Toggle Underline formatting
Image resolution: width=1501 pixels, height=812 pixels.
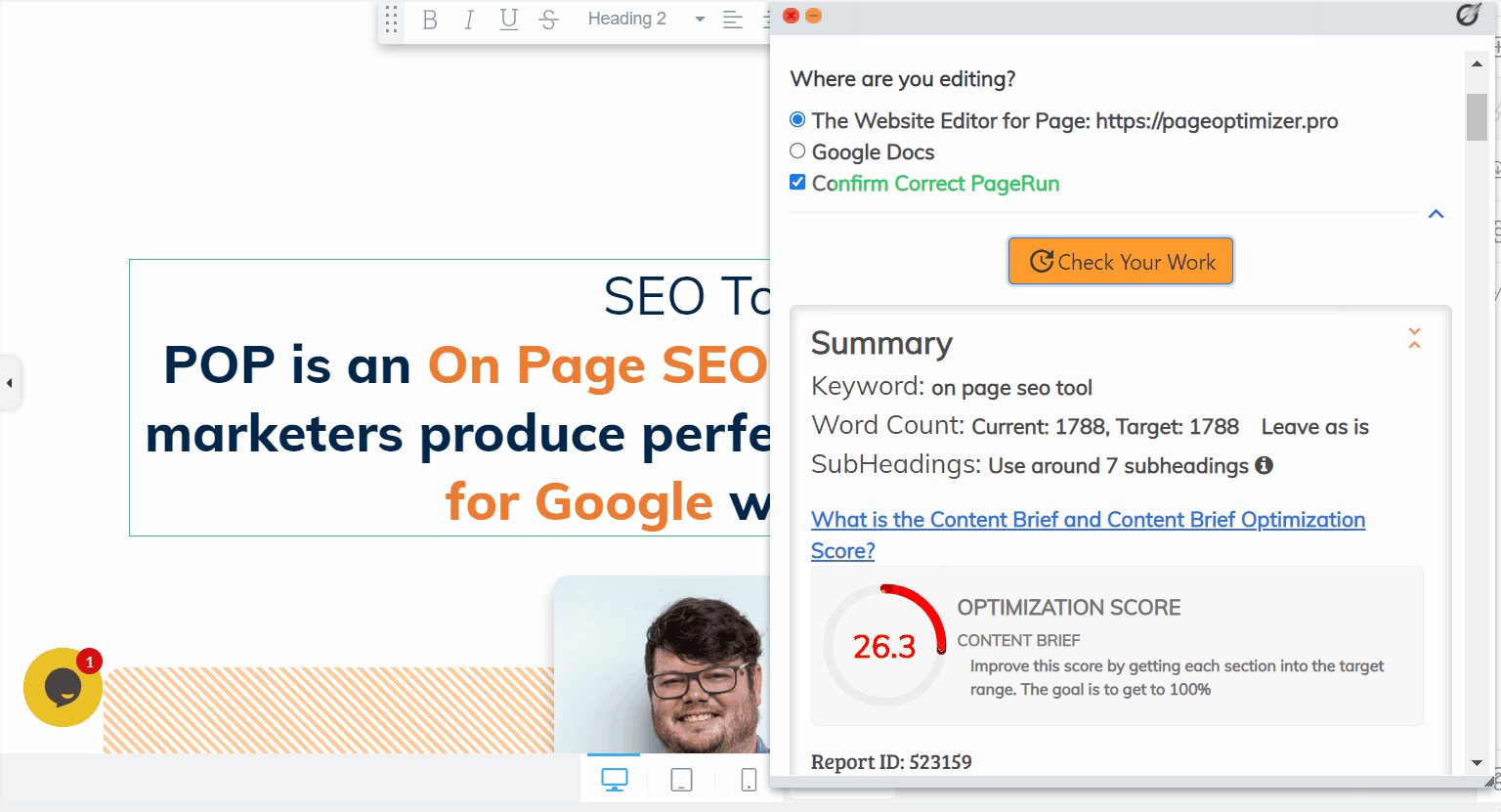coord(508,19)
